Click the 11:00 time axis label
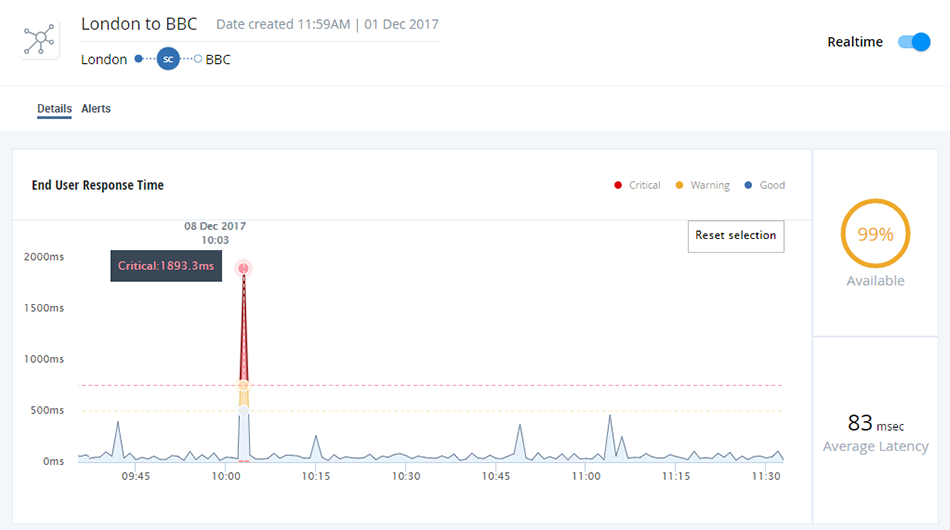The width and height of the screenshot is (950, 530). point(586,476)
